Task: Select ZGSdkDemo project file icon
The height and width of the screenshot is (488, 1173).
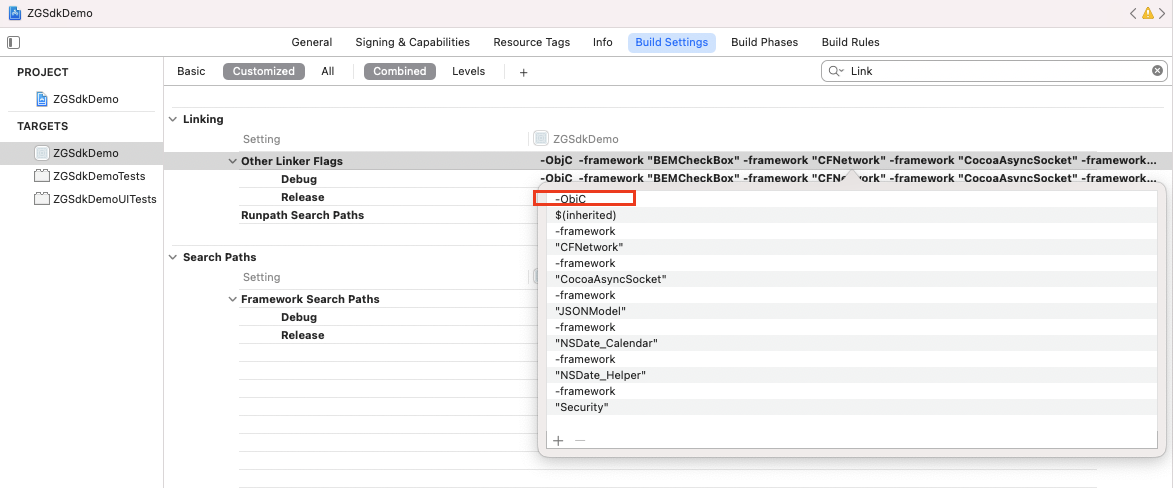Action: click(x=43, y=99)
